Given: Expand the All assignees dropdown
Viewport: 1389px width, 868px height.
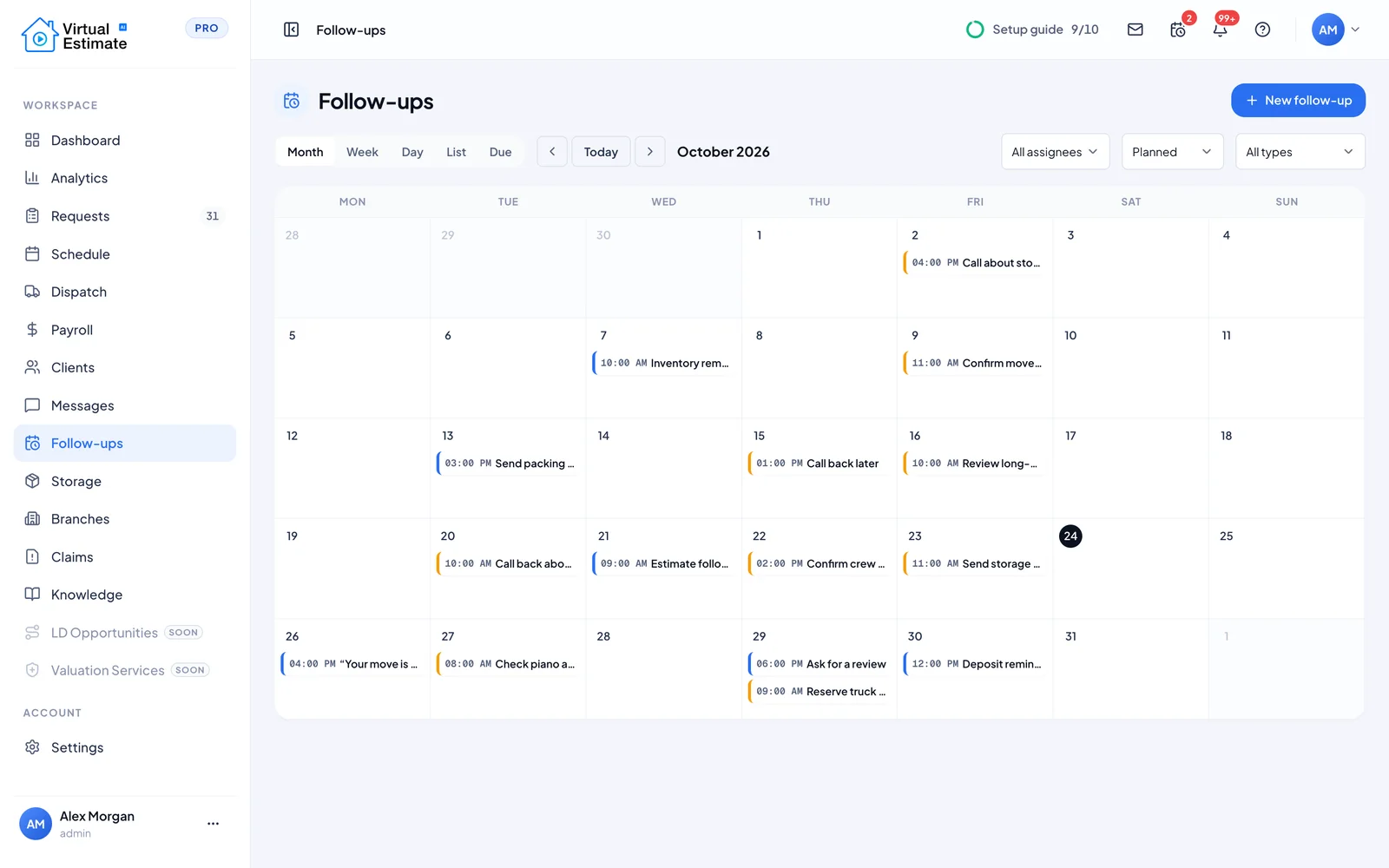Looking at the screenshot, I should coord(1055,152).
